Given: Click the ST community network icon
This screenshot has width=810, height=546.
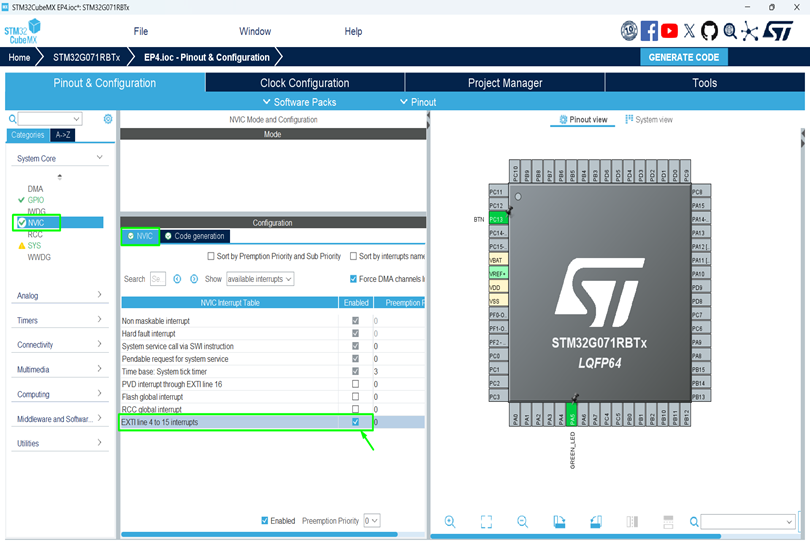Looking at the screenshot, I should [749, 32].
